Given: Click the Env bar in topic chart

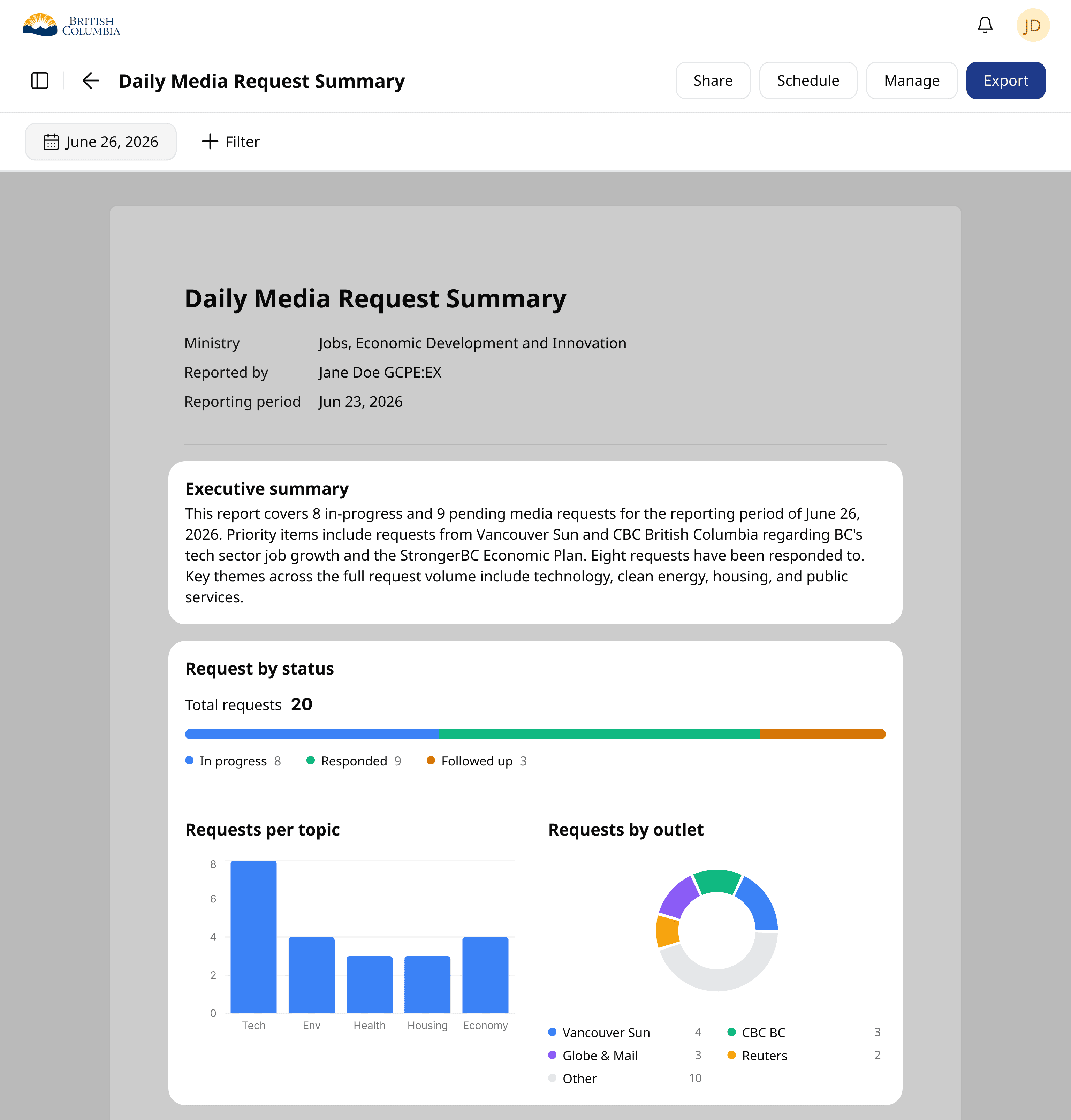Looking at the screenshot, I should pos(312,975).
